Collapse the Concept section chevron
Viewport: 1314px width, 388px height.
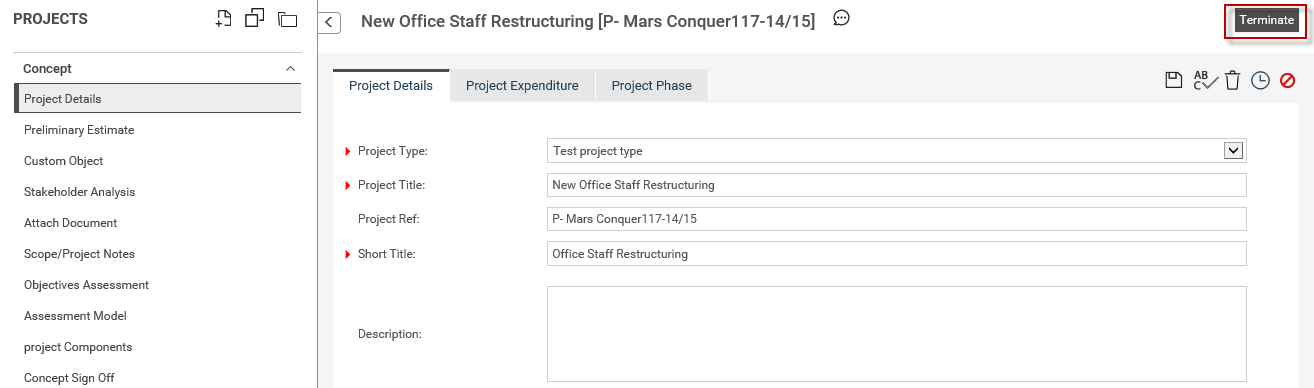(x=290, y=69)
